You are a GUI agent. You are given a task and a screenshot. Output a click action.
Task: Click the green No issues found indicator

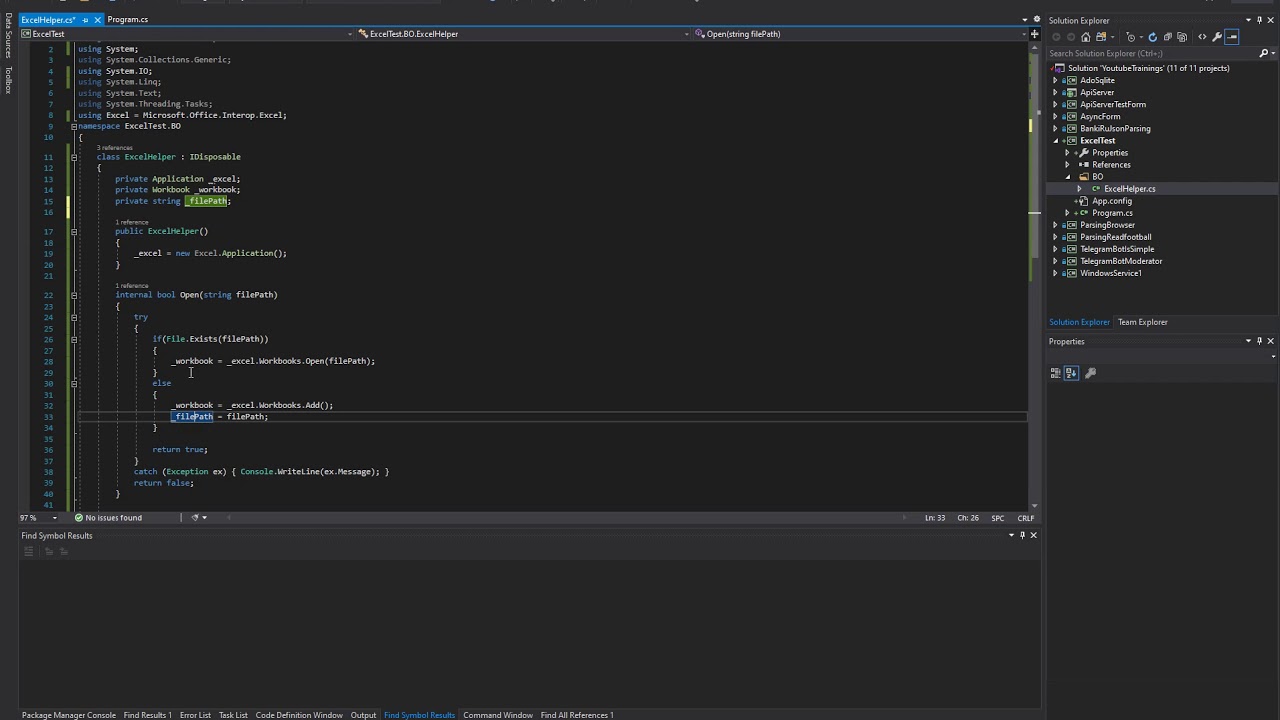coord(107,518)
